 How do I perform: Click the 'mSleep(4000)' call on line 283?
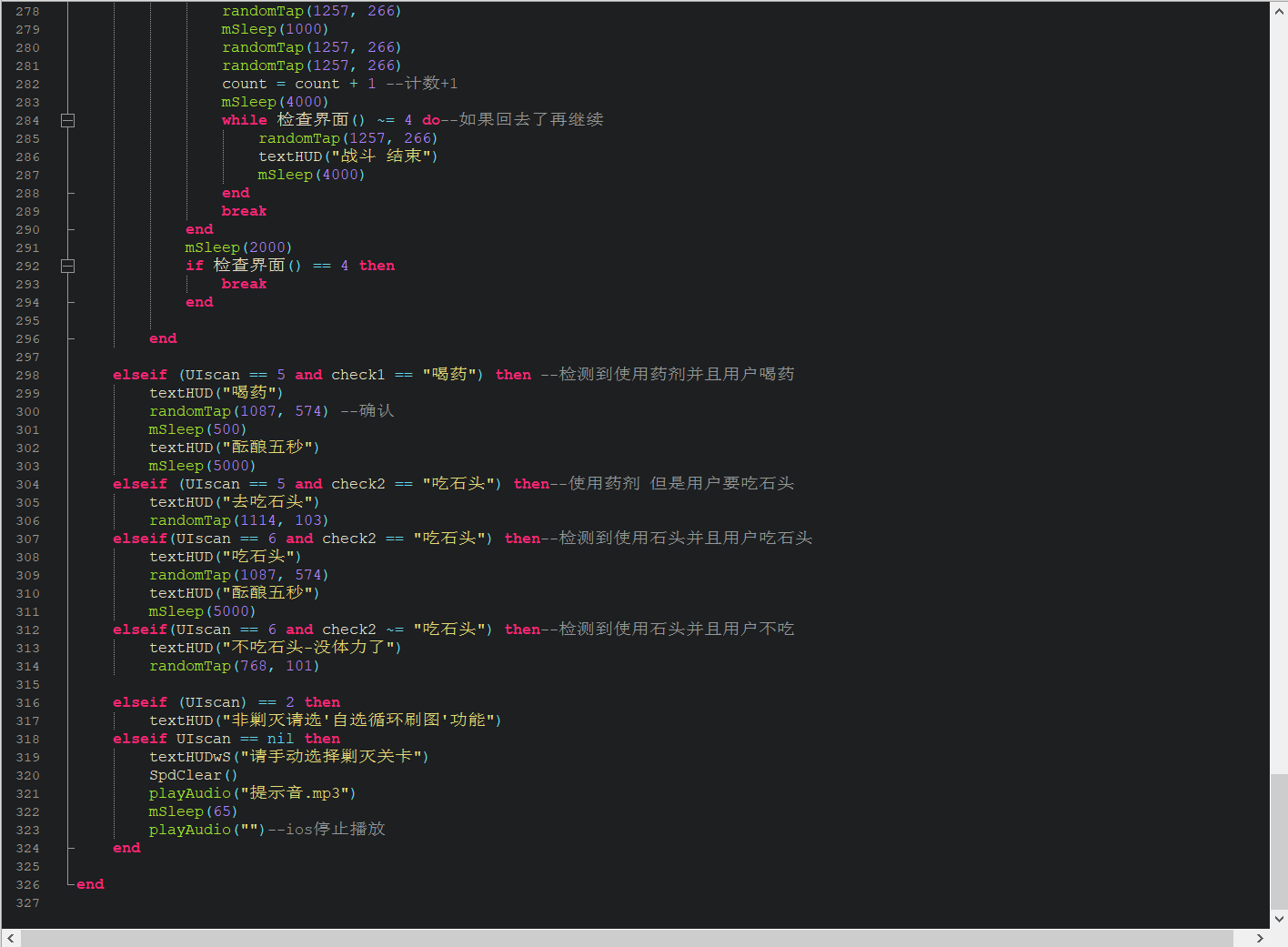coord(275,102)
